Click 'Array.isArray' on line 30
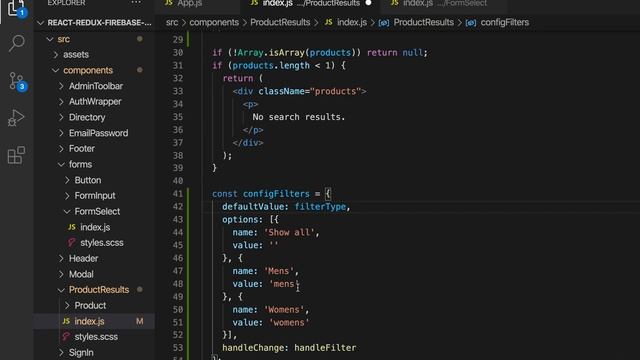The image size is (640, 360). point(271,53)
